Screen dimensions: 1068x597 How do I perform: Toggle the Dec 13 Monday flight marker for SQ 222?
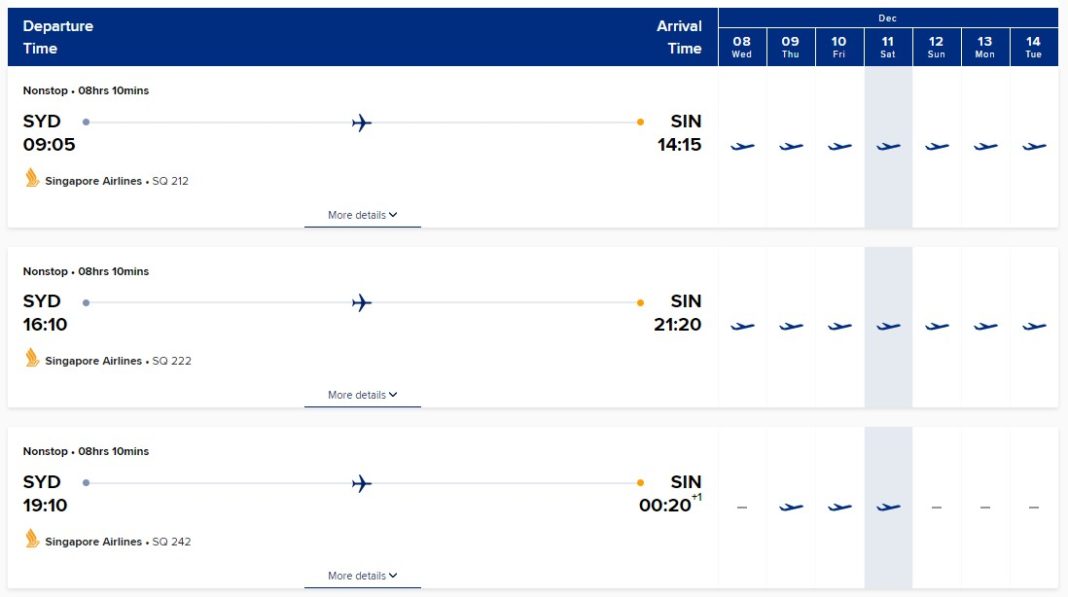point(984,325)
